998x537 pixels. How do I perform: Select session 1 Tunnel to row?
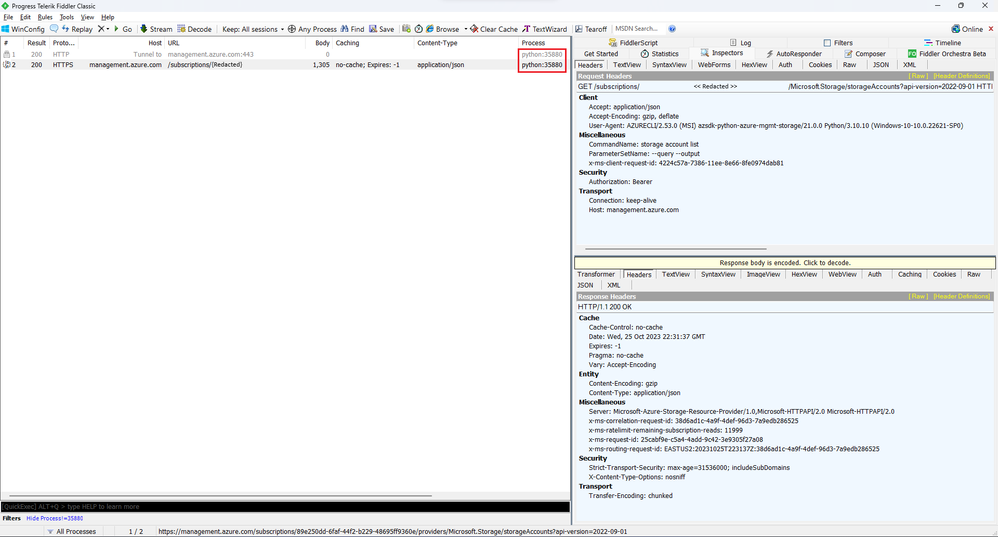point(285,55)
